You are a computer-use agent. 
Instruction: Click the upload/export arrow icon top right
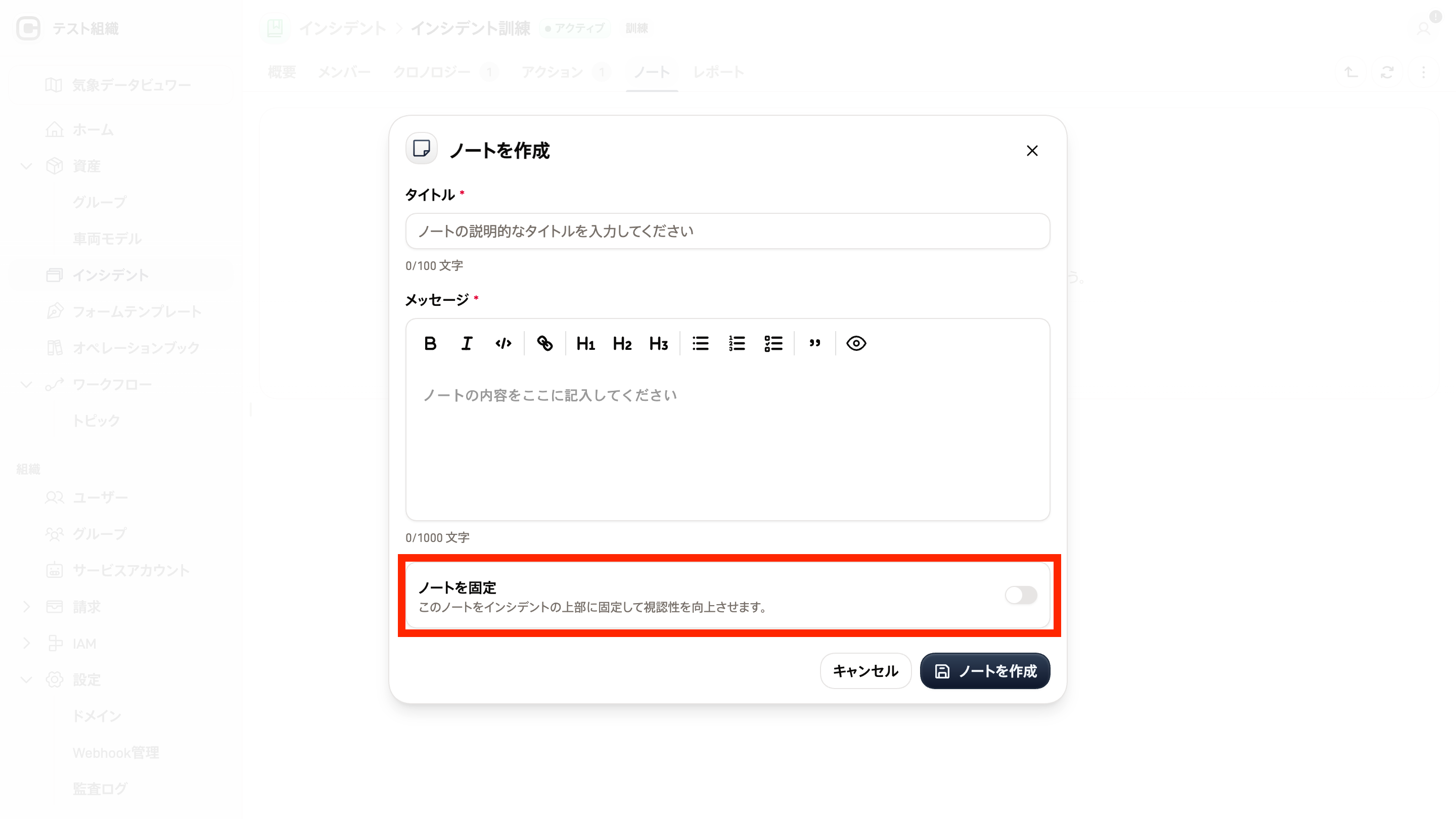1351,72
